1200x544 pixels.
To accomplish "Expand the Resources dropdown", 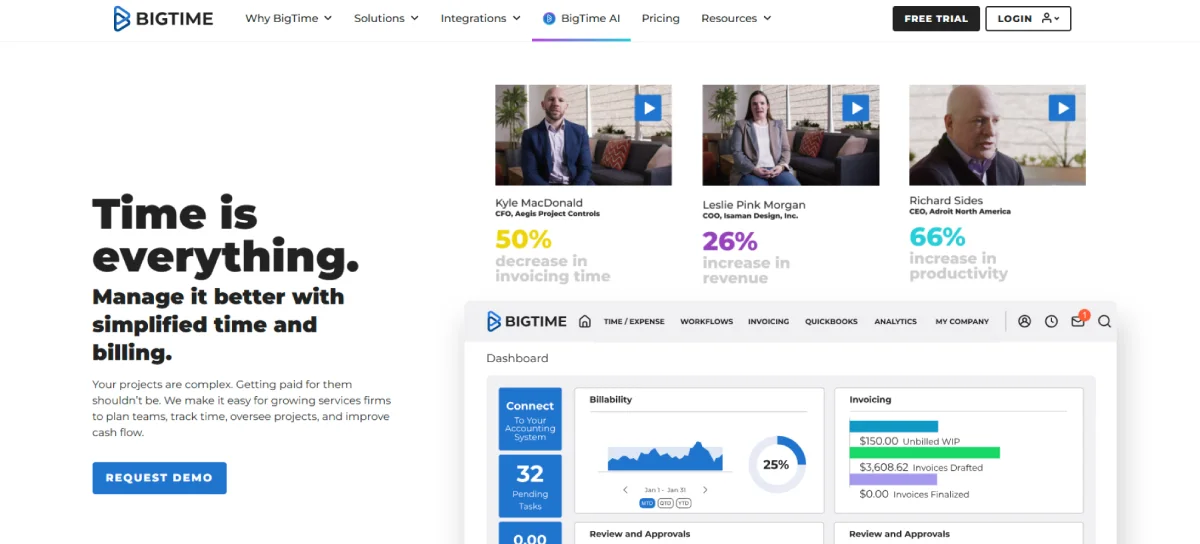I will tap(736, 18).
